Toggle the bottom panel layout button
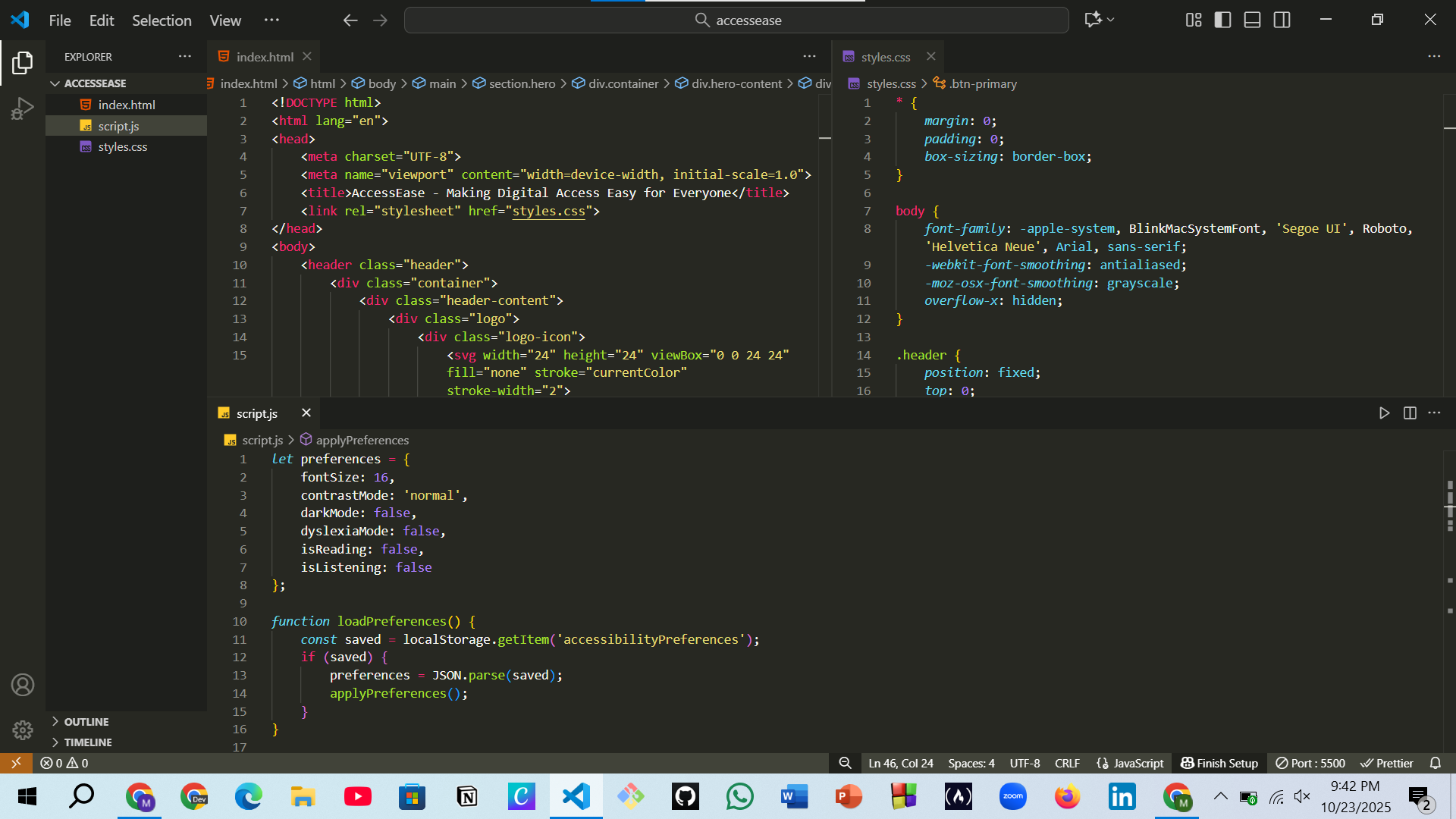This screenshot has width=1456, height=819. pyautogui.click(x=1252, y=20)
